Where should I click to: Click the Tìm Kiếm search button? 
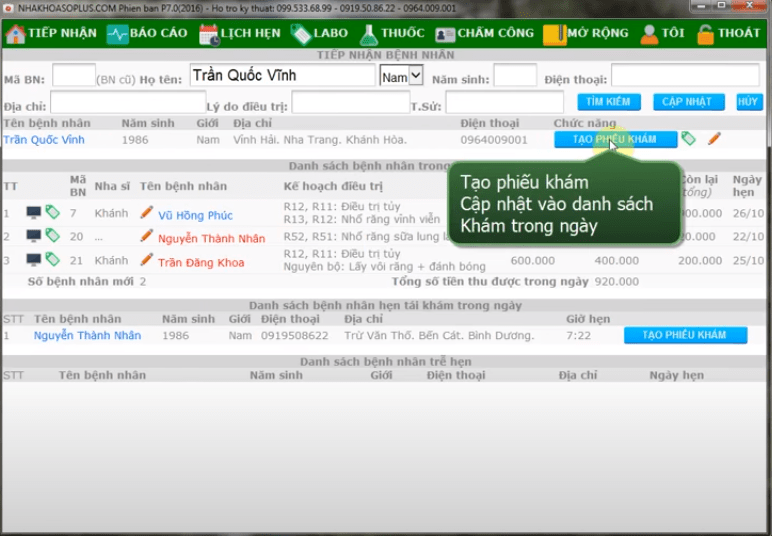607,102
